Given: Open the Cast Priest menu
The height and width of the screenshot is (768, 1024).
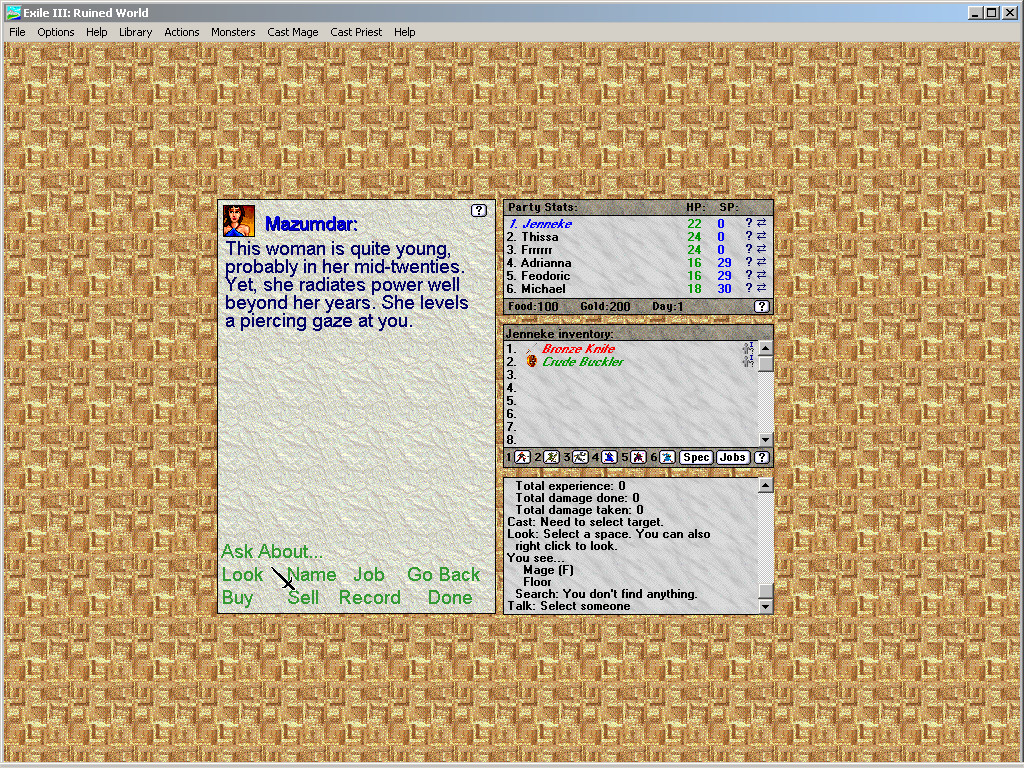Looking at the screenshot, I should pos(356,32).
